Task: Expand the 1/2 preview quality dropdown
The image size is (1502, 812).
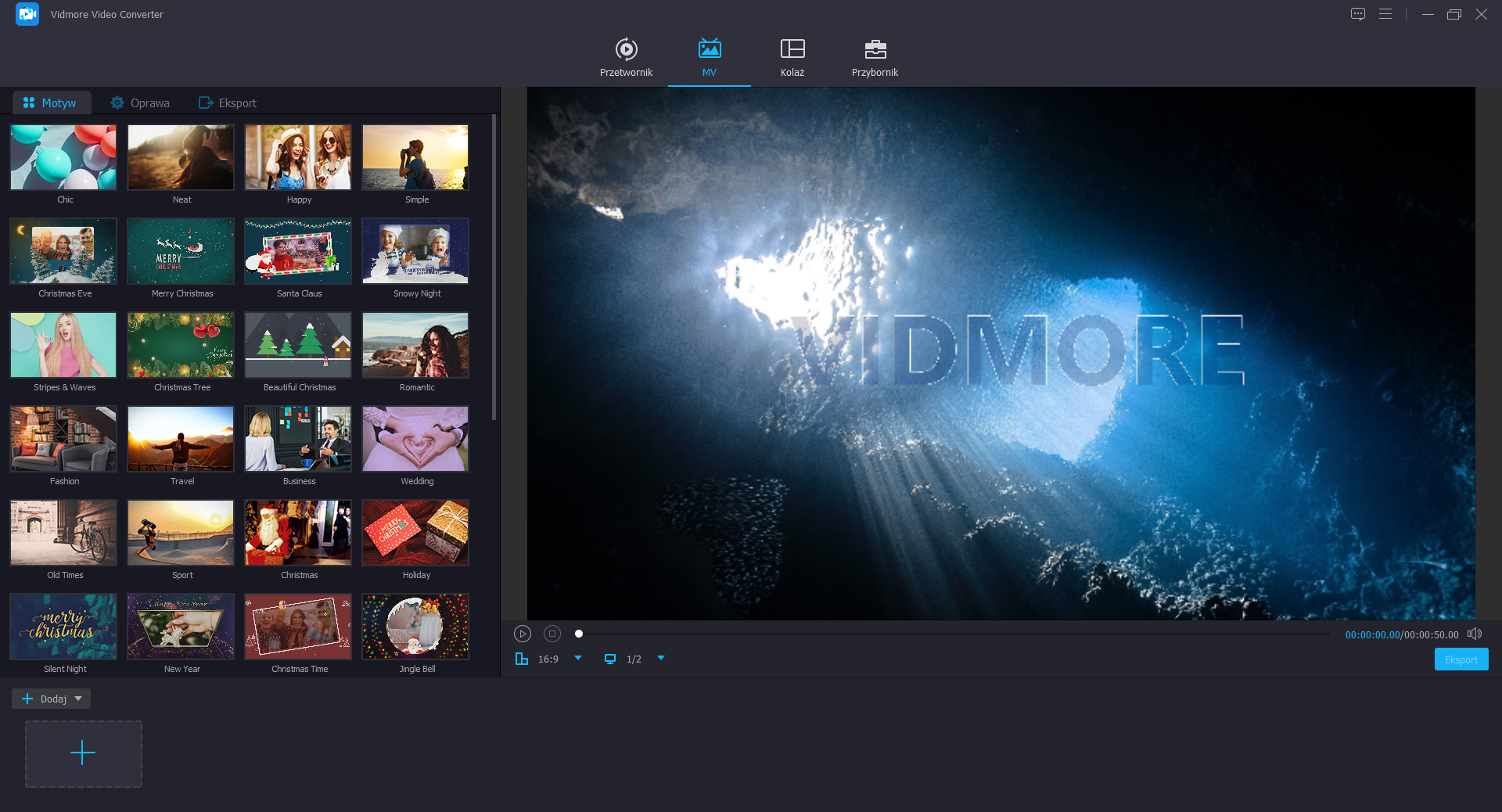Action: click(x=661, y=658)
